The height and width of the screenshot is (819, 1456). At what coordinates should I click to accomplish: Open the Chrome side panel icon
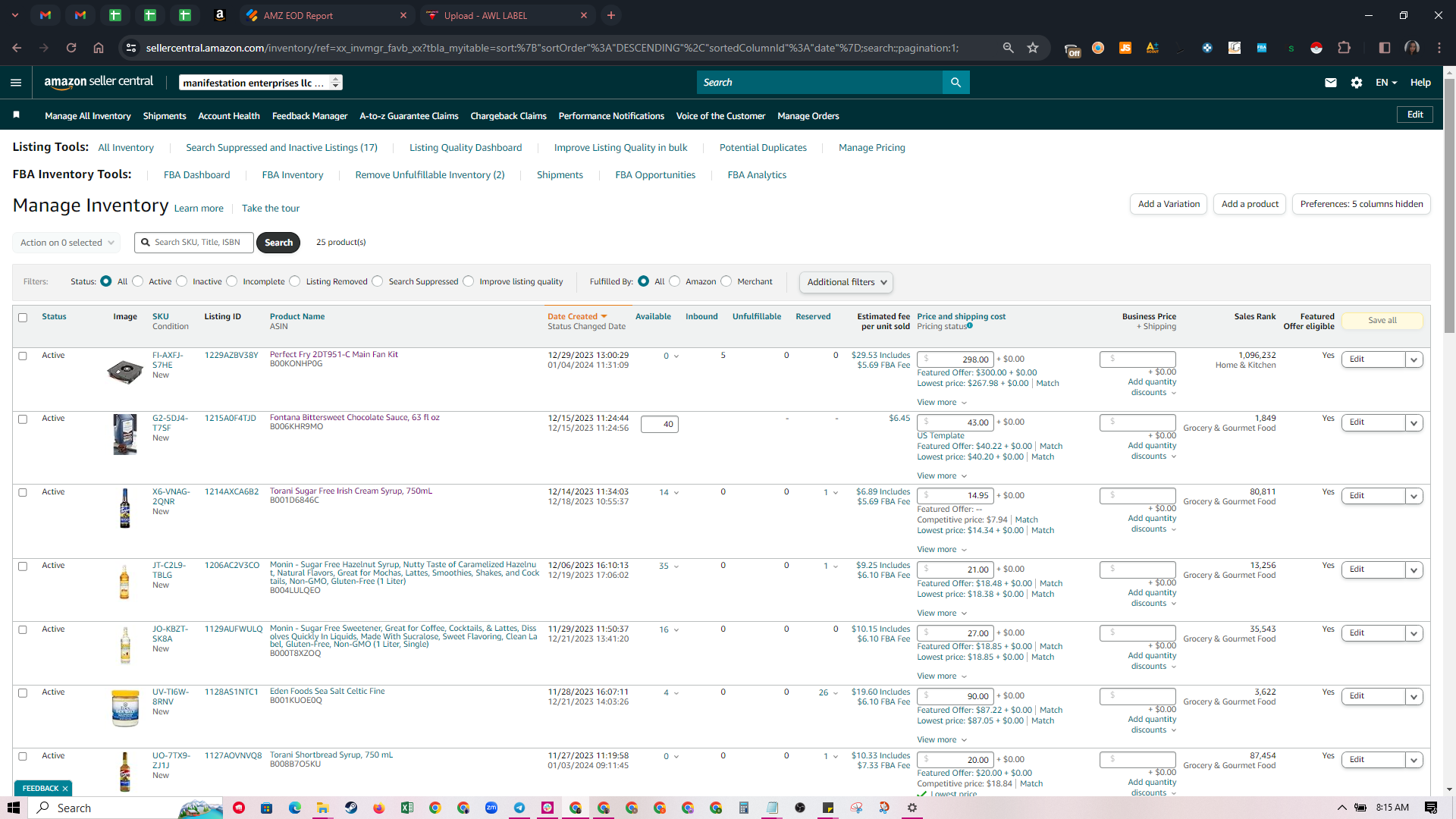[1385, 48]
